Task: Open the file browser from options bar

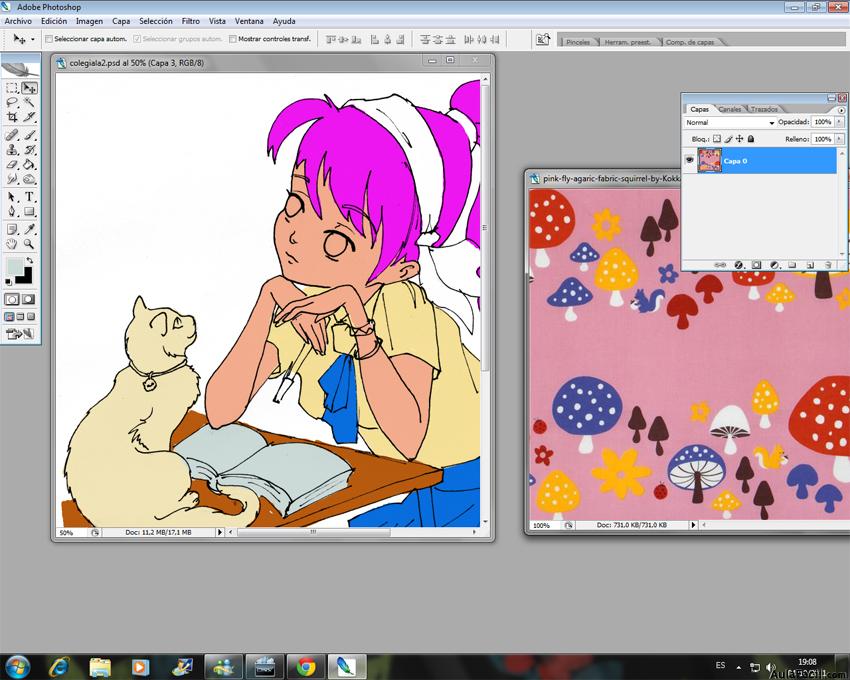Action: click(542, 40)
